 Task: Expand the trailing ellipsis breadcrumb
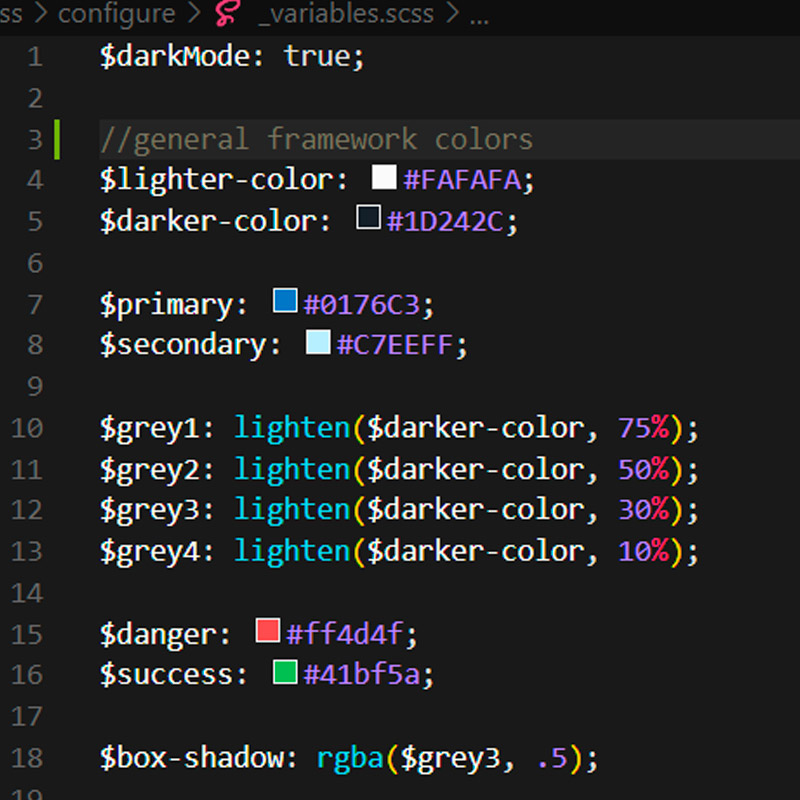click(478, 15)
